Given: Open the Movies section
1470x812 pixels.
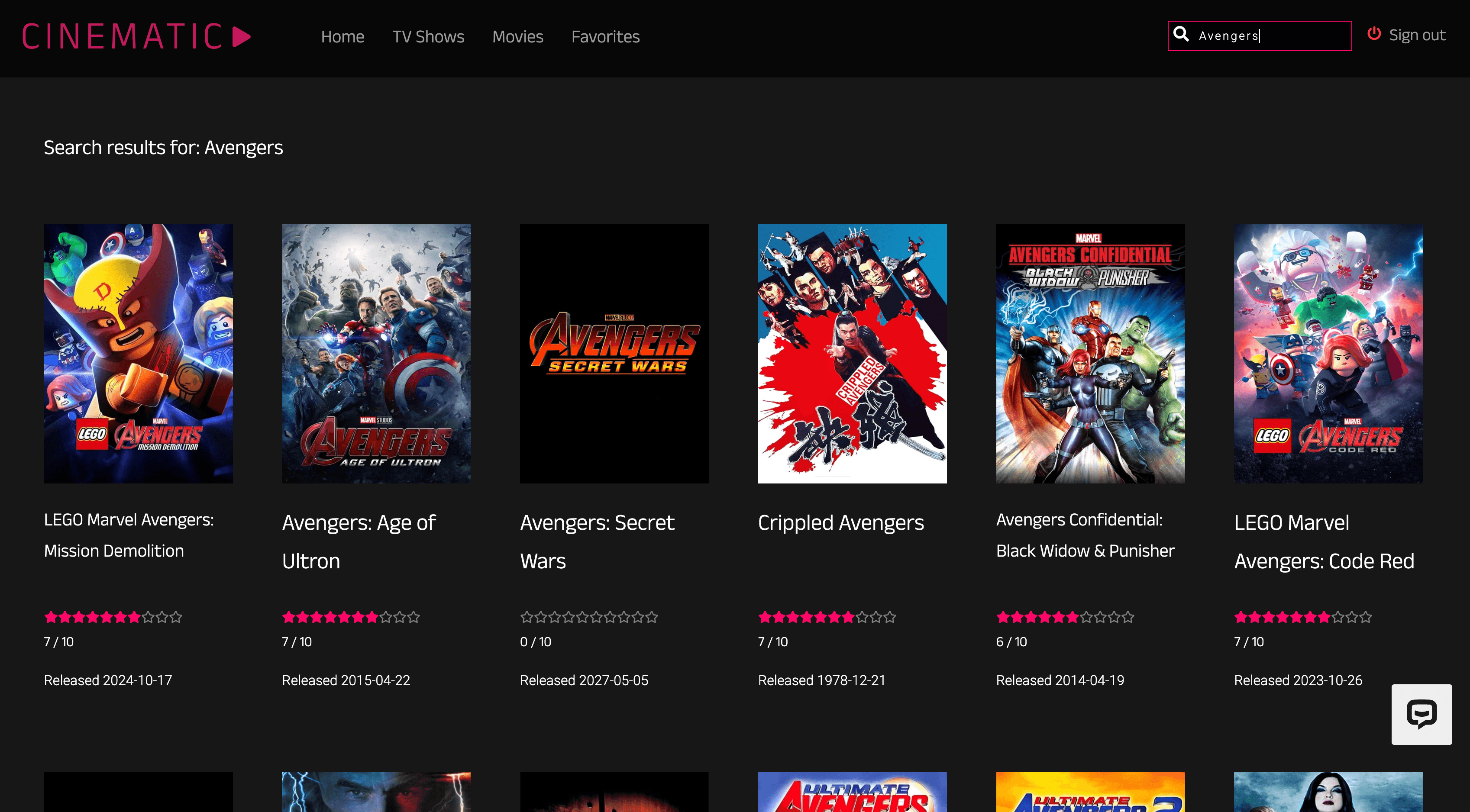Looking at the screenshot, I should point(517,36).
